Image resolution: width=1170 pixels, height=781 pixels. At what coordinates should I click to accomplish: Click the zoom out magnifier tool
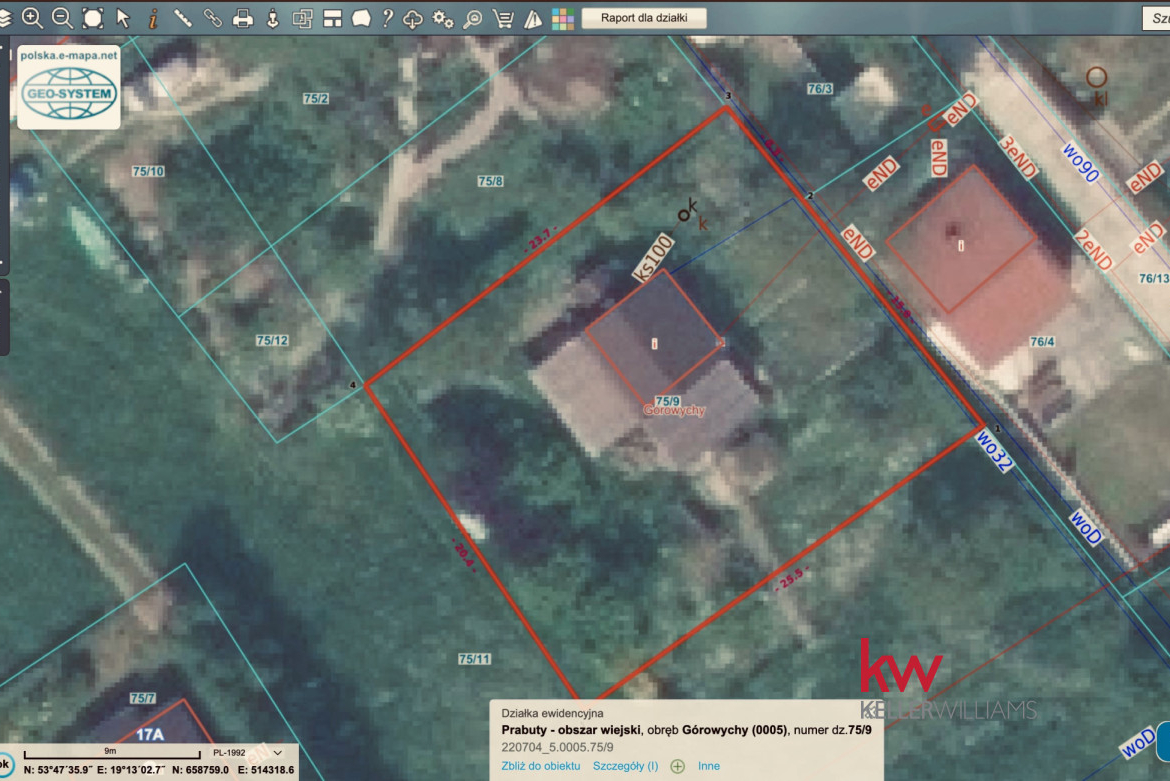62,18
